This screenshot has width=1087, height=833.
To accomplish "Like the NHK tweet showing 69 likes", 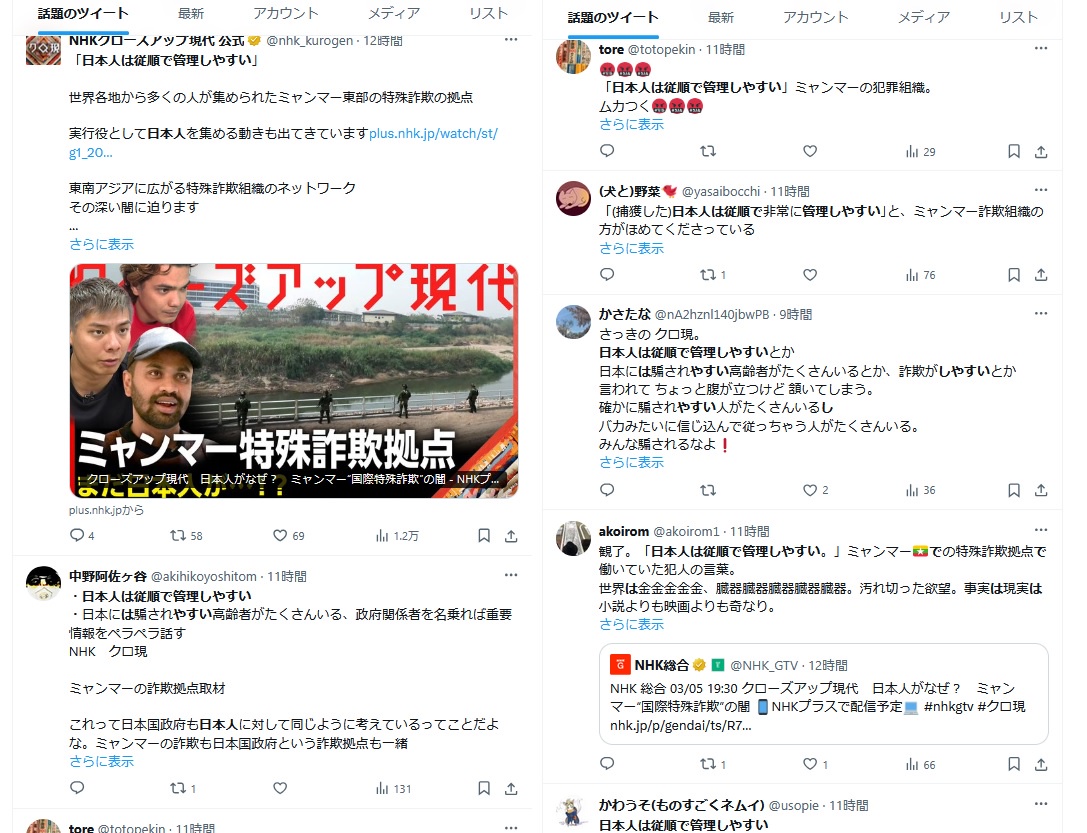I will click(280, 535).
